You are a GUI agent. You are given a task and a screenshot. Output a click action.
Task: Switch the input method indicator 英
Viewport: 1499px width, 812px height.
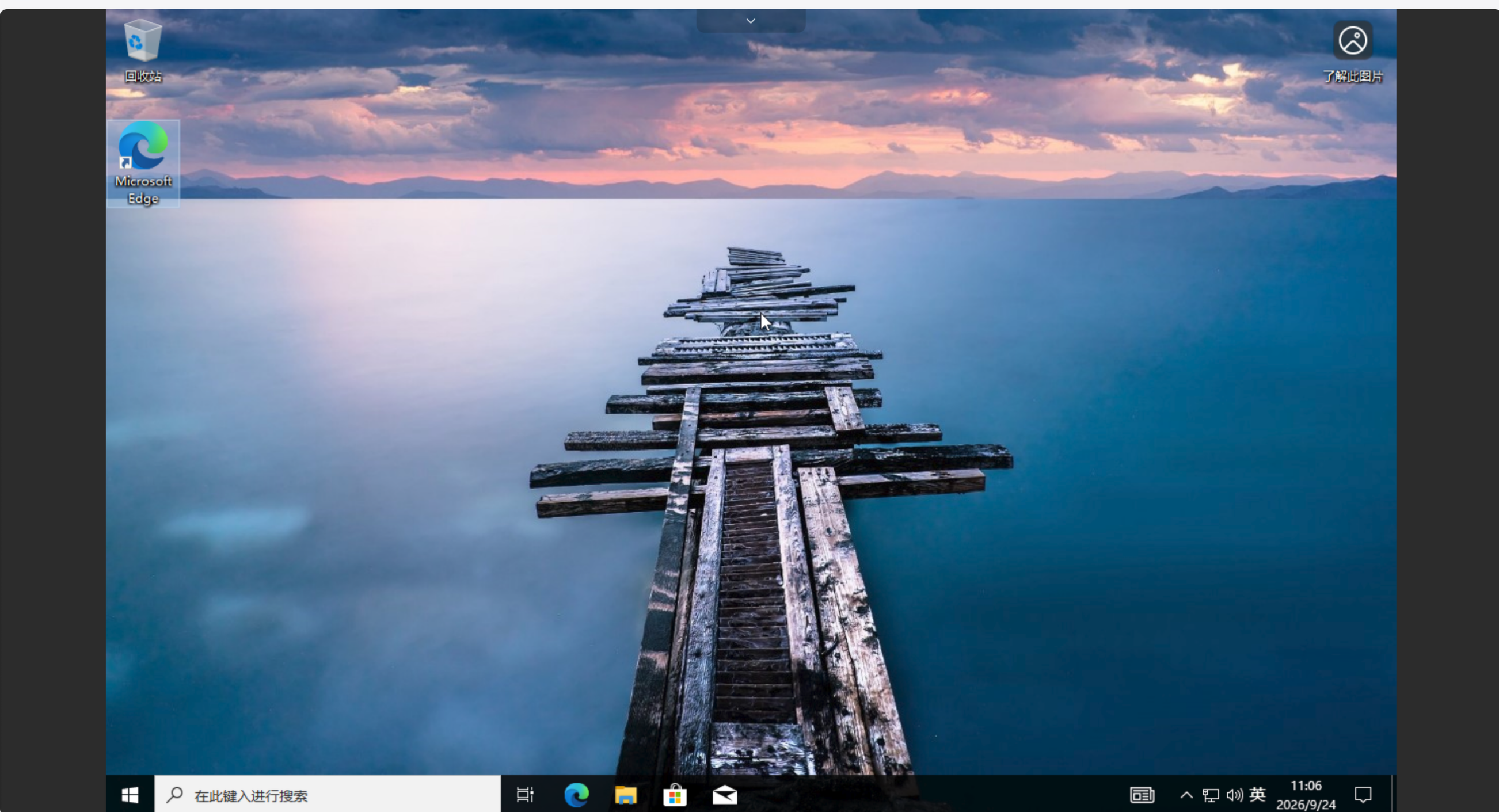[x=1257, y=794]
